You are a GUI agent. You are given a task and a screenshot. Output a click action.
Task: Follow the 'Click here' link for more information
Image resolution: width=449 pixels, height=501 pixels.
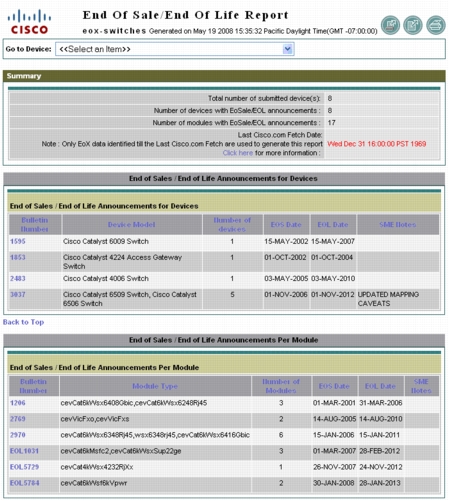click(238, 153)
